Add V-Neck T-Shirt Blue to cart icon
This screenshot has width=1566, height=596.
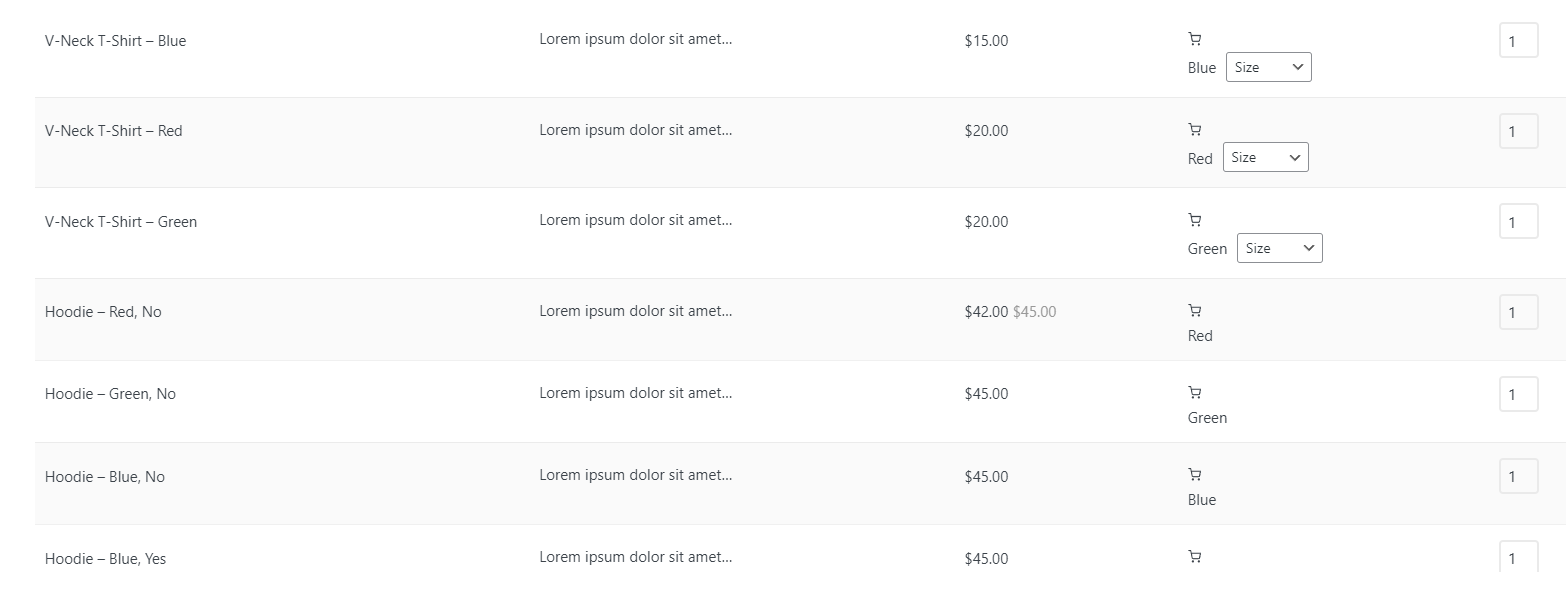coord(1194,39)
